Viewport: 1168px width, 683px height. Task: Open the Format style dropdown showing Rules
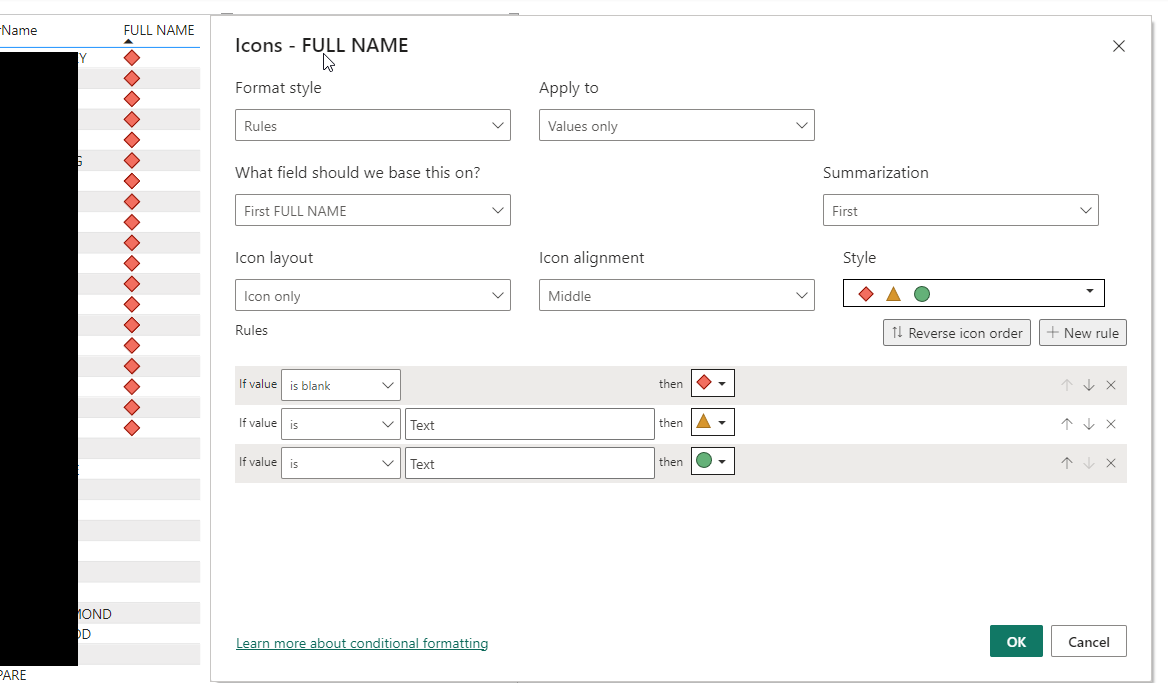372,125
